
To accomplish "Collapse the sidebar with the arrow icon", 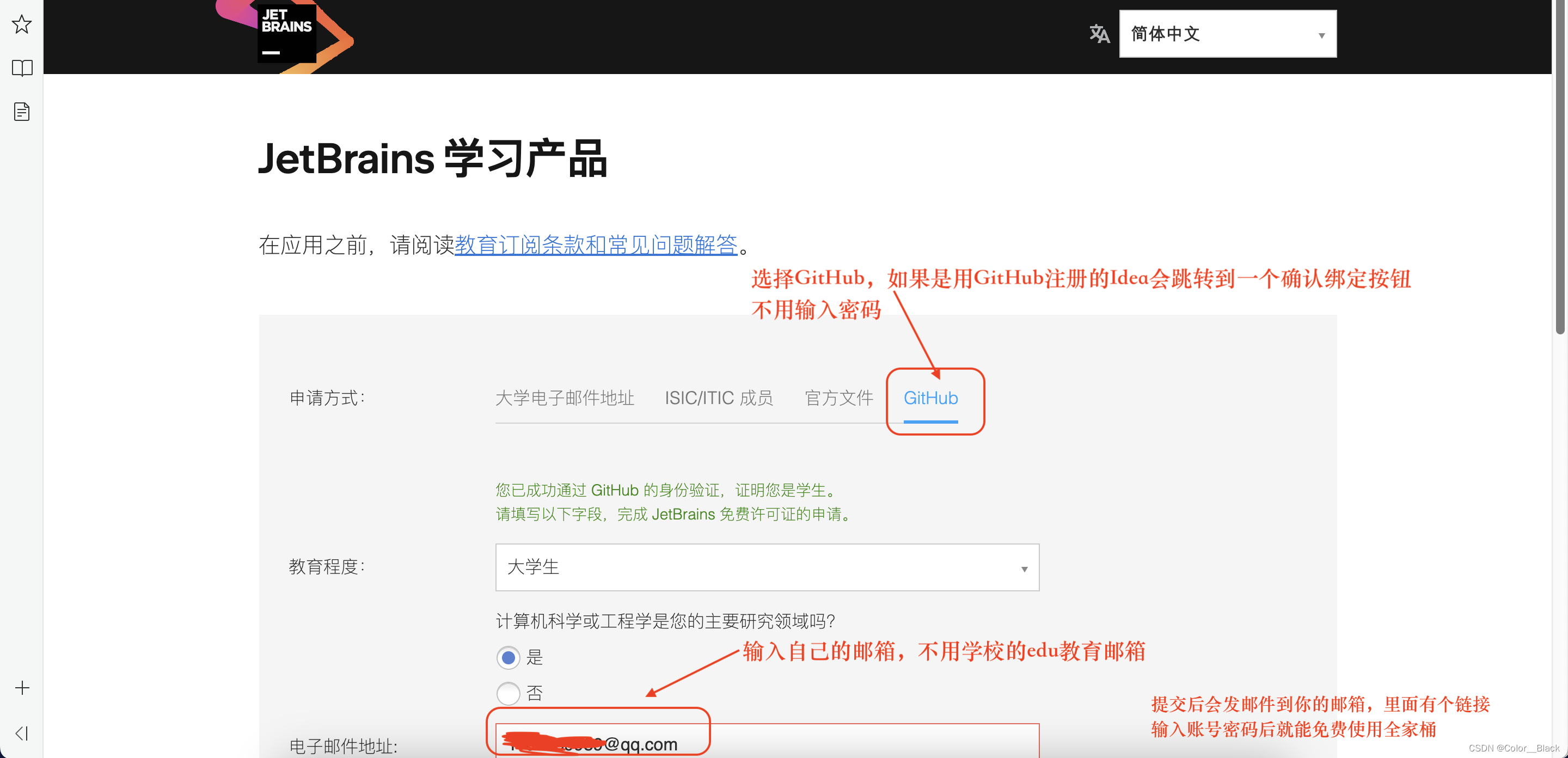I will (x=22, y=732).
